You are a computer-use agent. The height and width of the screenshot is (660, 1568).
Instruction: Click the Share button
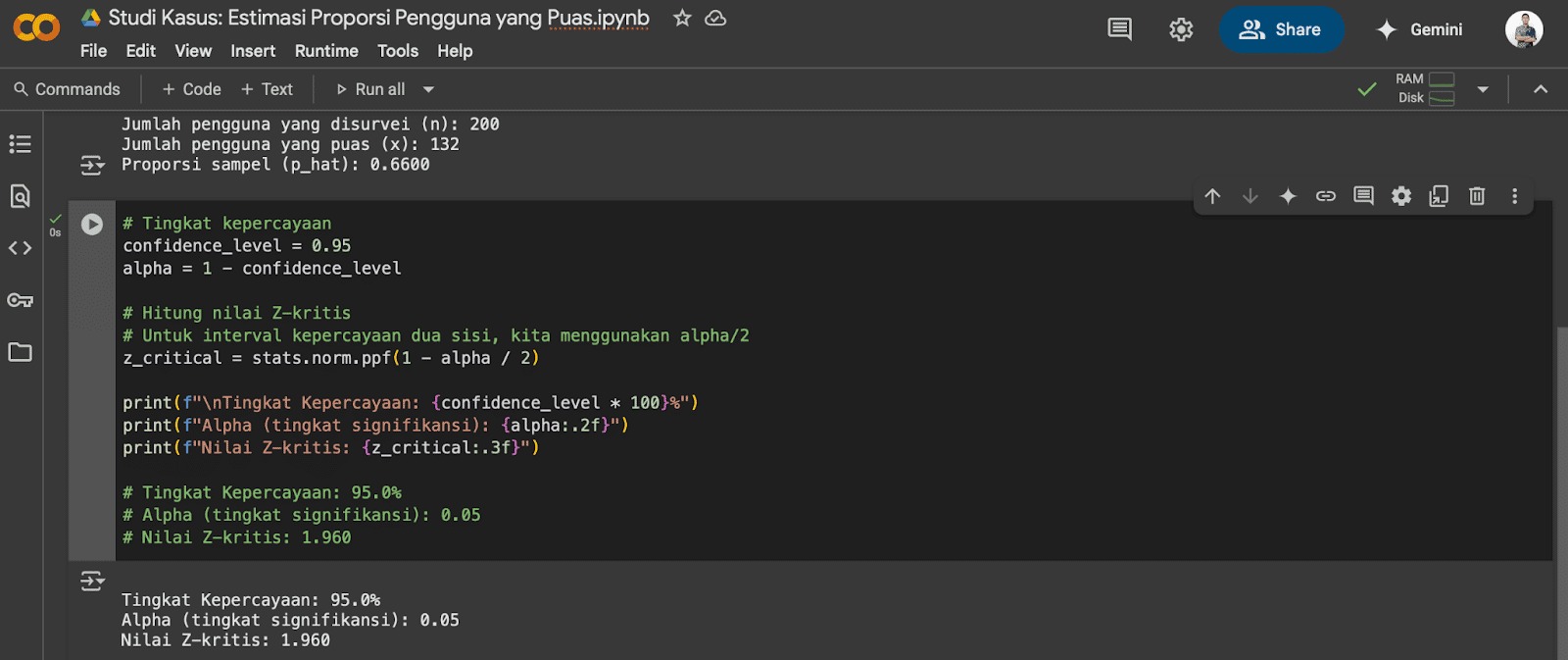click(1281, 29)
